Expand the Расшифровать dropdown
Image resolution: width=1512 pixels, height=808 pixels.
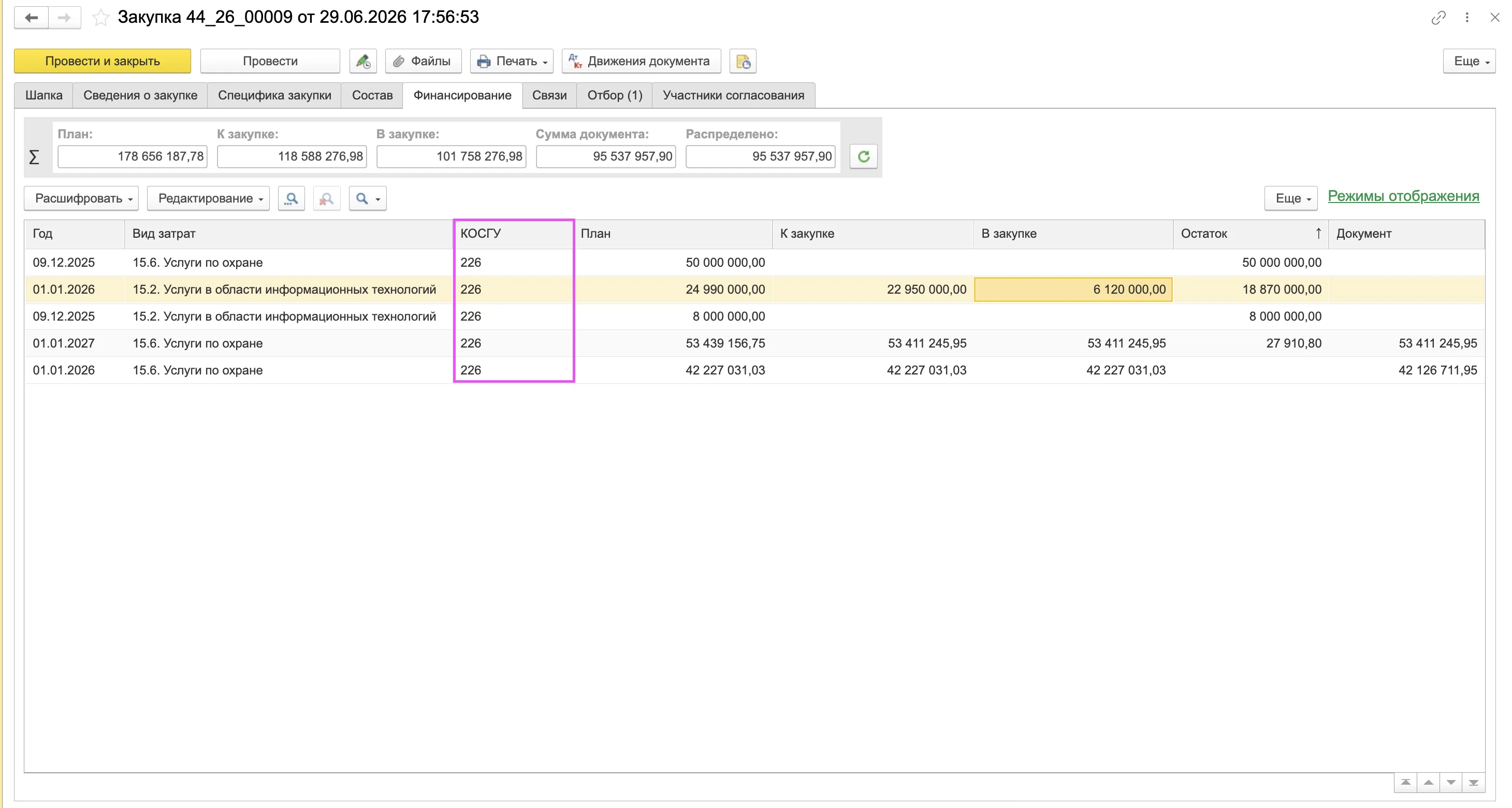click(81, 198)
